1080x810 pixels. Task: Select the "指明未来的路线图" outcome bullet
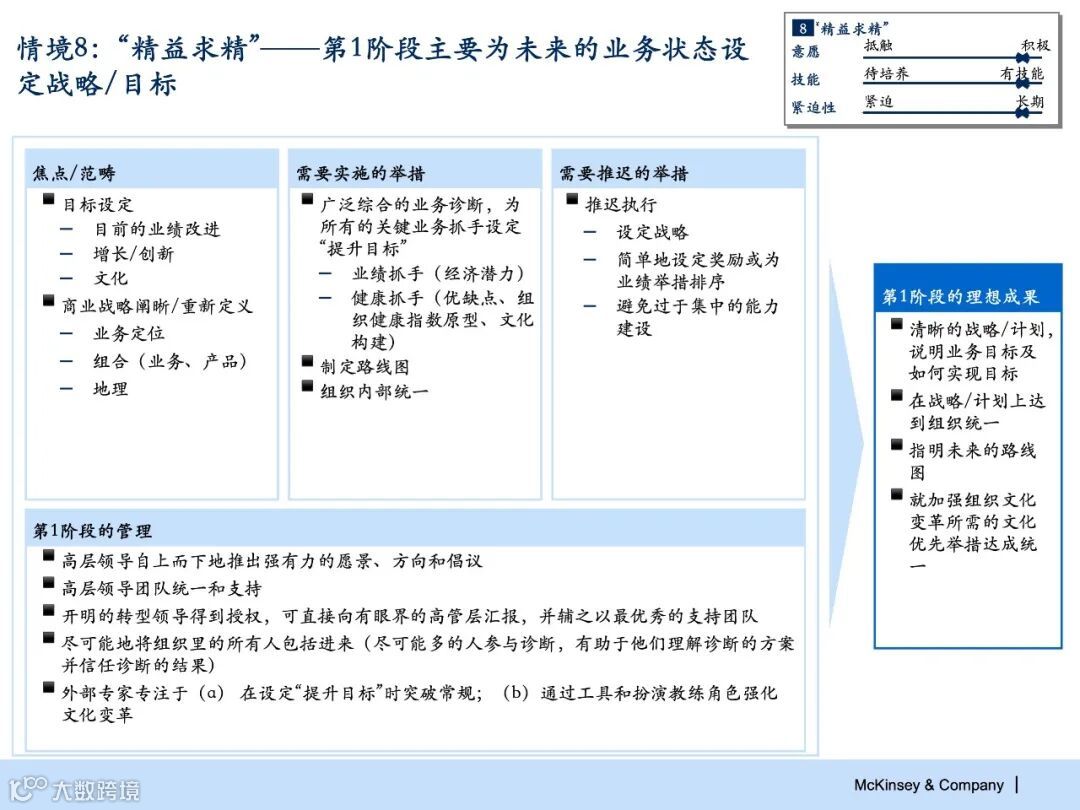pyautogui.click(x=973, y=461)
